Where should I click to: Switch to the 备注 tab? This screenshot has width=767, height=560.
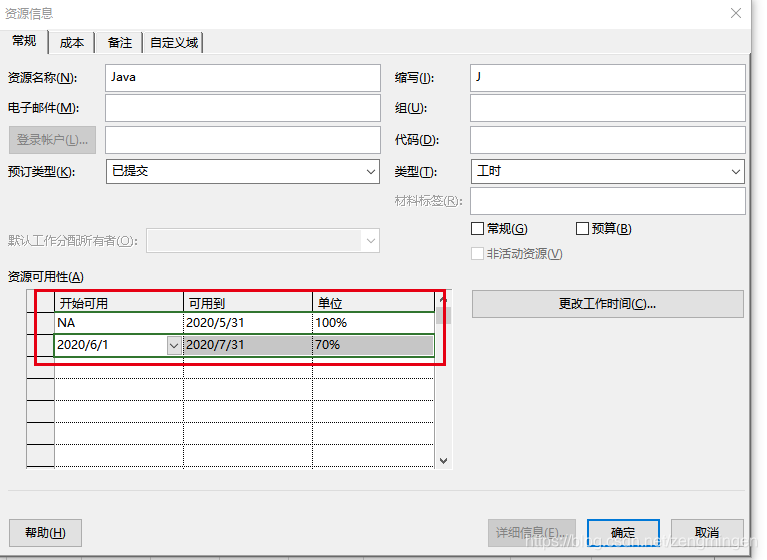119,43
